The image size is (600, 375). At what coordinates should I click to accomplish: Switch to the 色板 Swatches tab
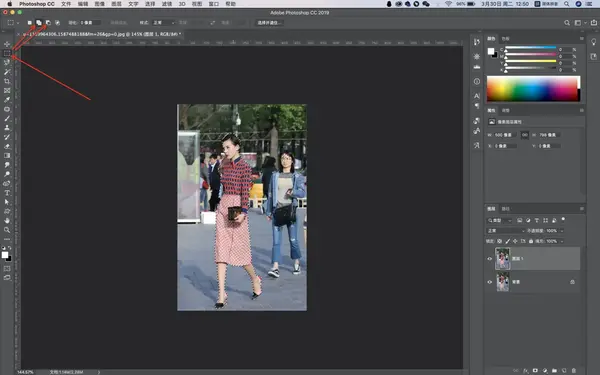click(x=505, y=39)
